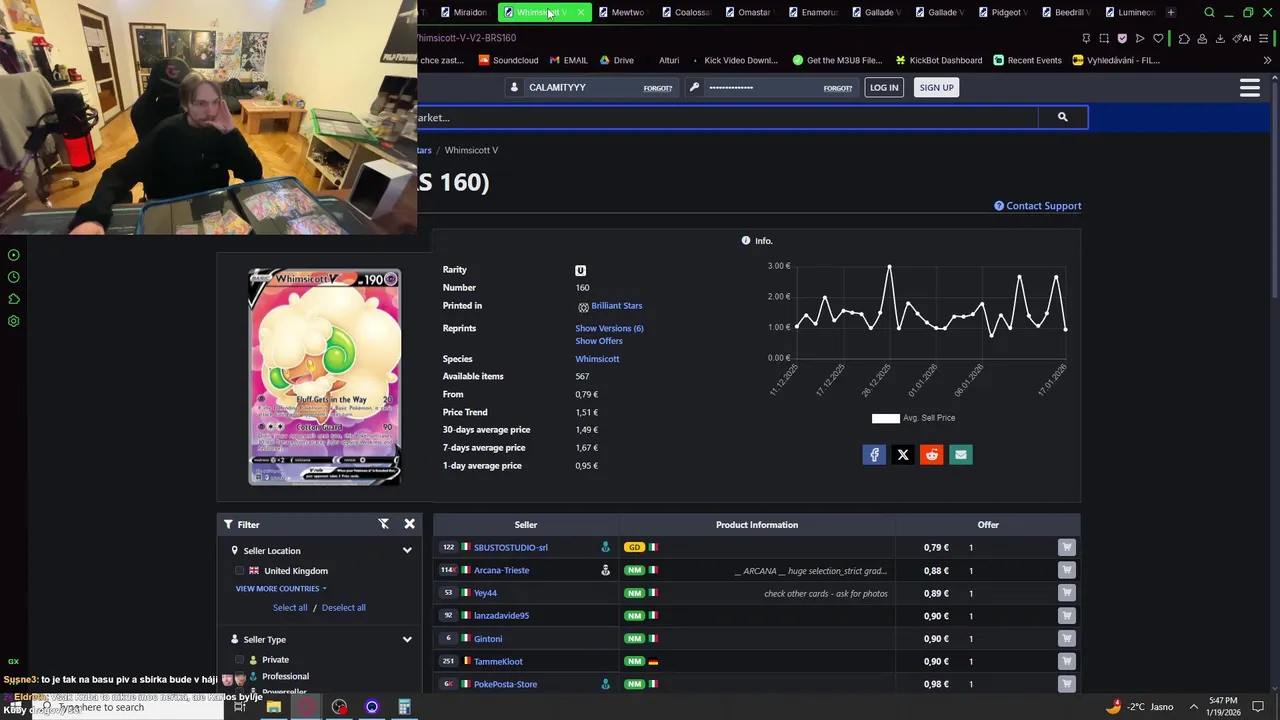Open Arcana-Trieste seller profile
Screen dimensions: 1280x720
pos(501,571)
